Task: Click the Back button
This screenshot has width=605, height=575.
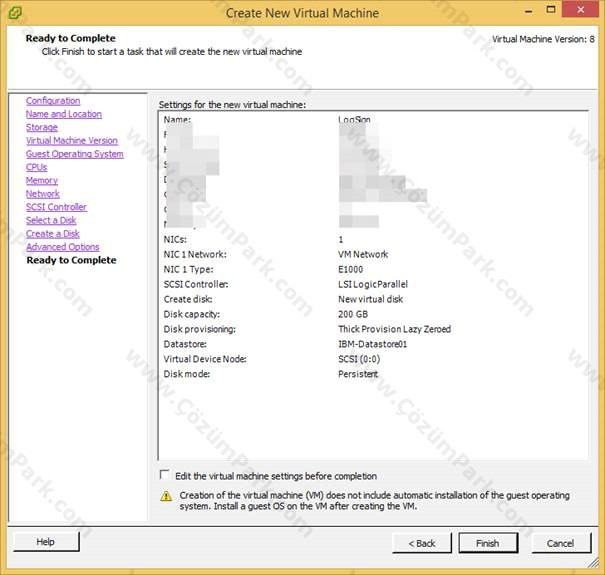Action: 422,543
